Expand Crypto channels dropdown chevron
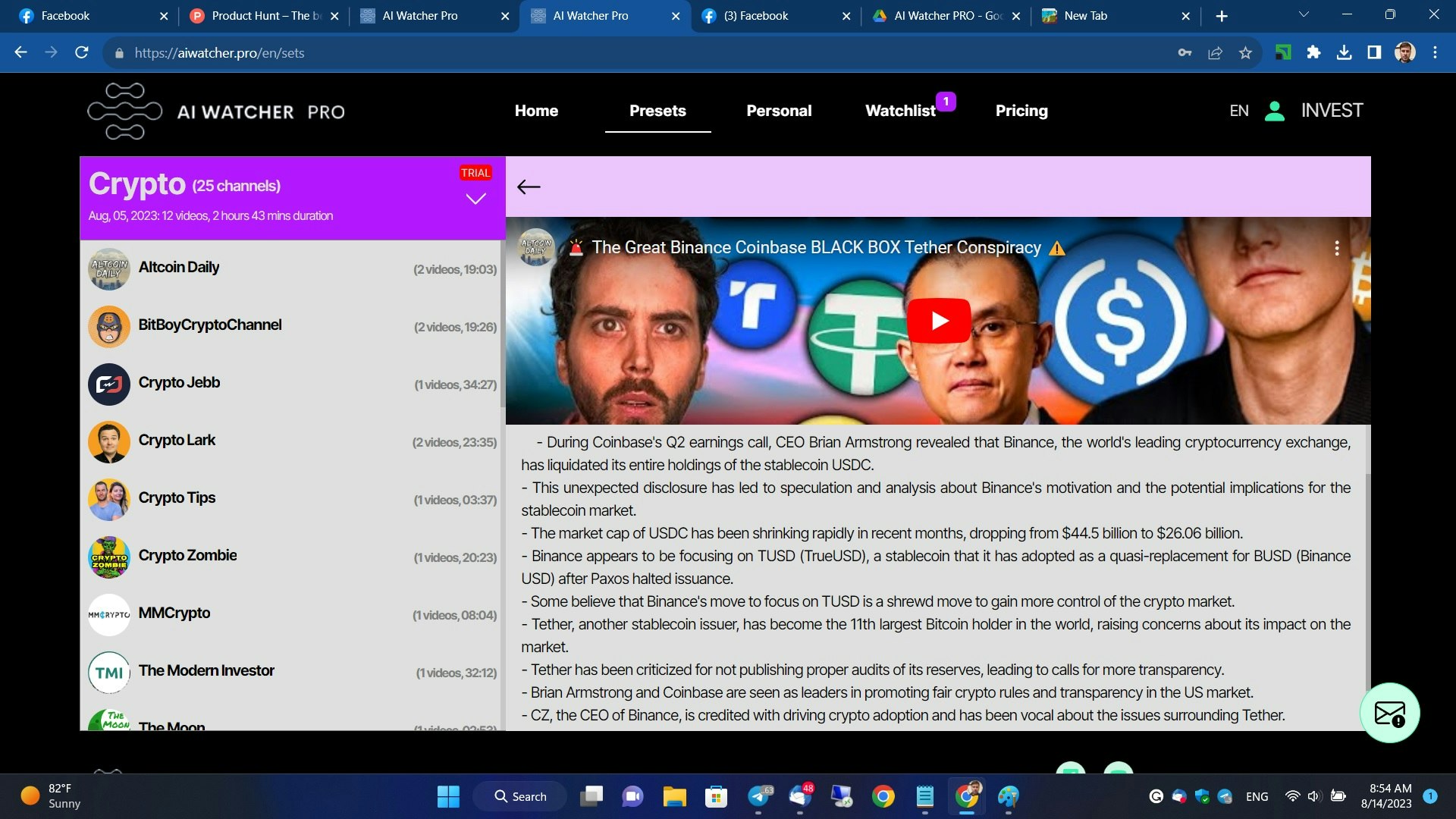This screenshot has height=819, width=1456. click(x=475, y=199)
